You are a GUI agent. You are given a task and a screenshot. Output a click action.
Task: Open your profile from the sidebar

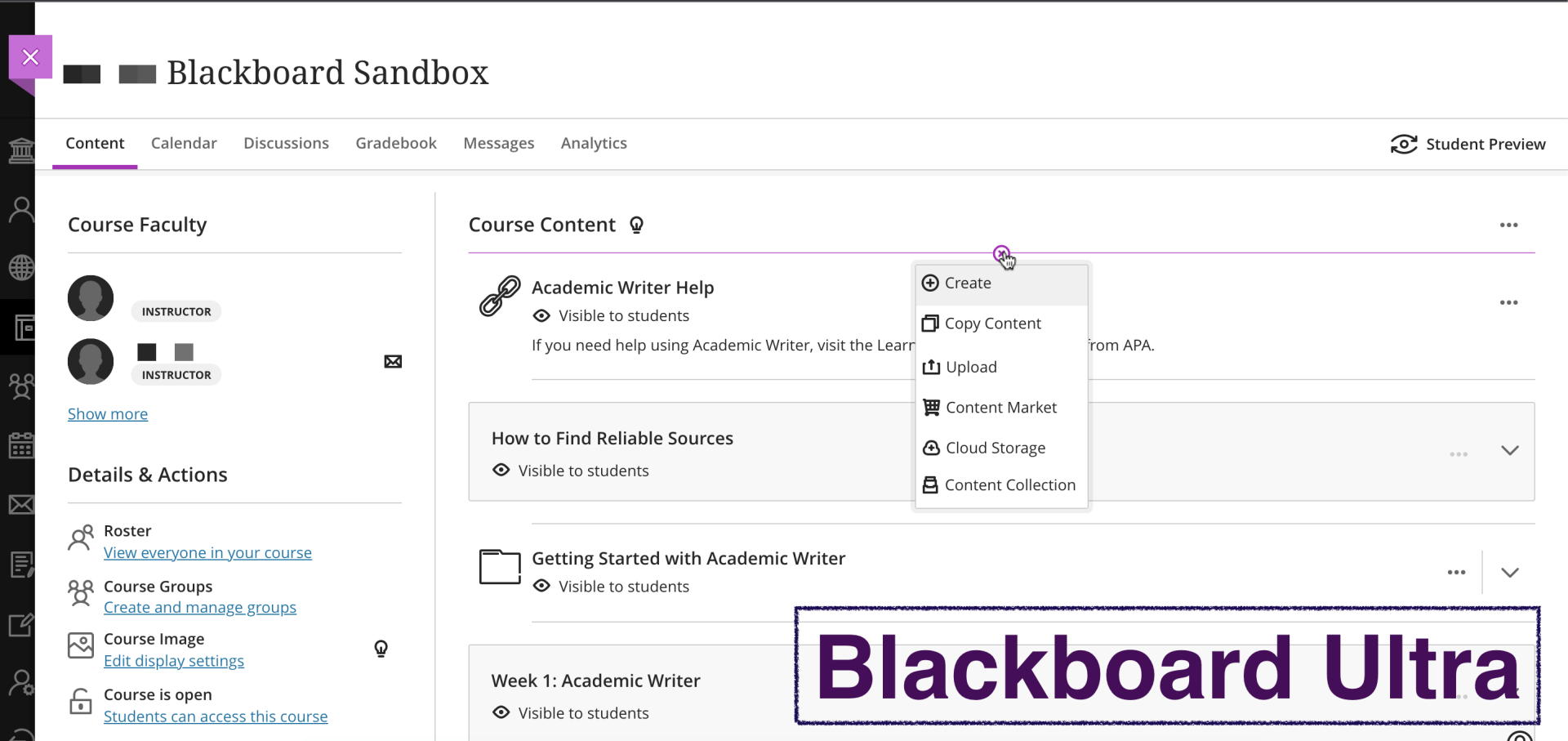[20, 208]
